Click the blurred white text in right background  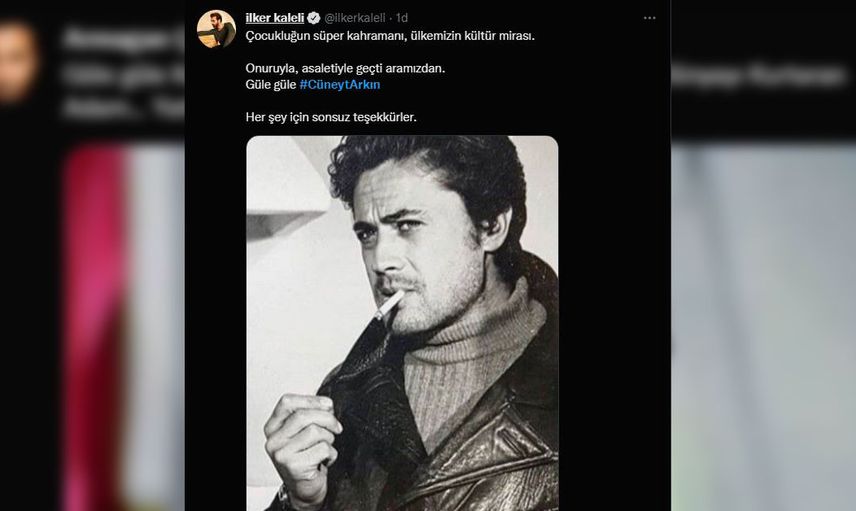[x=759, y=75]
